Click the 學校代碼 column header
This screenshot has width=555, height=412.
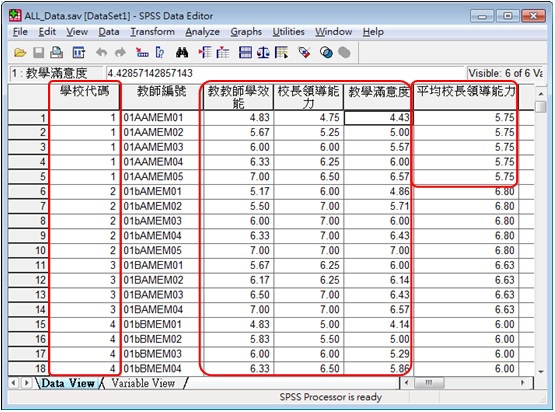84,97
